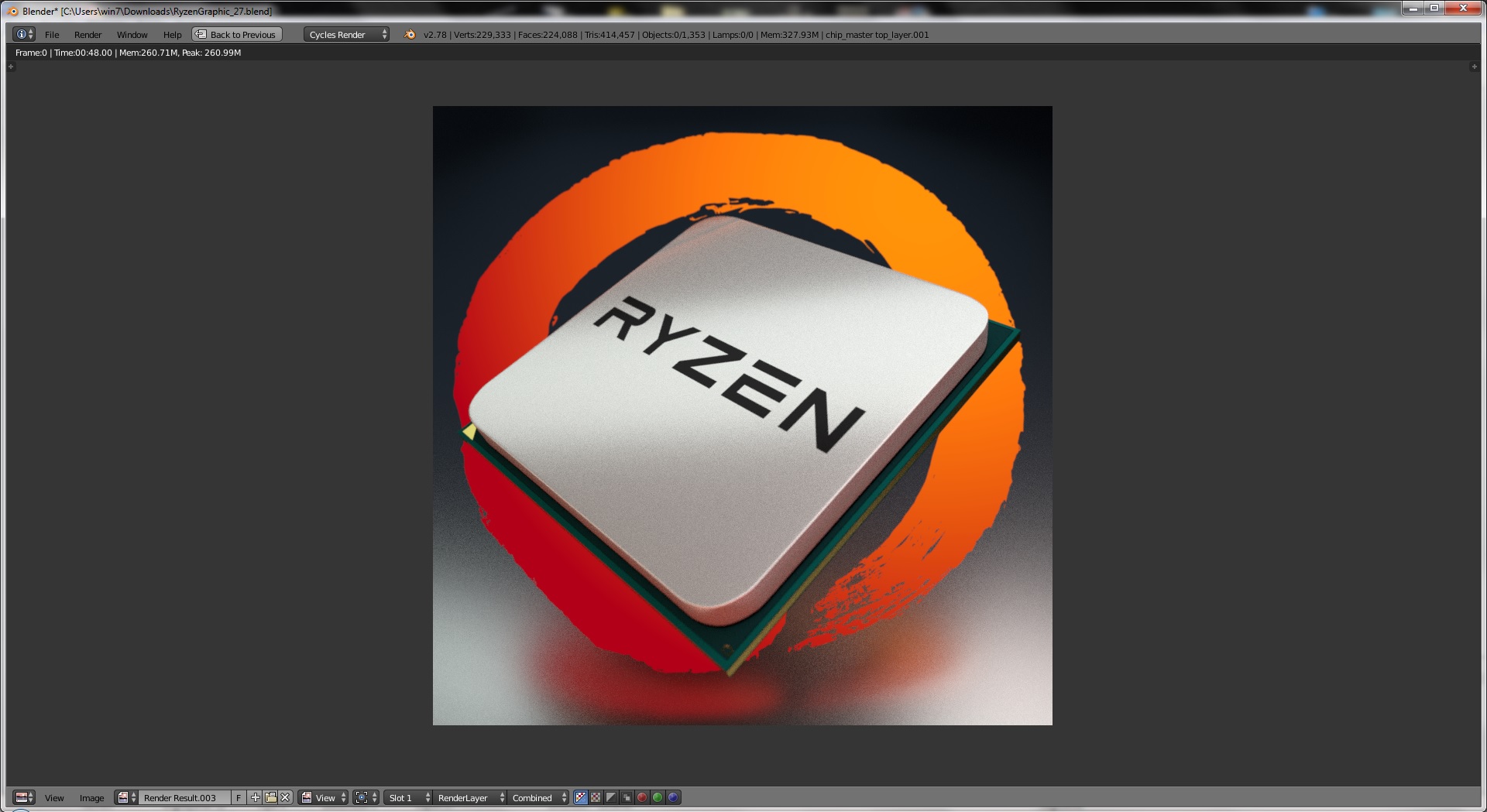Open the File menu
The height and width of the screenshot is (812, 1487).
pos(52,35)
